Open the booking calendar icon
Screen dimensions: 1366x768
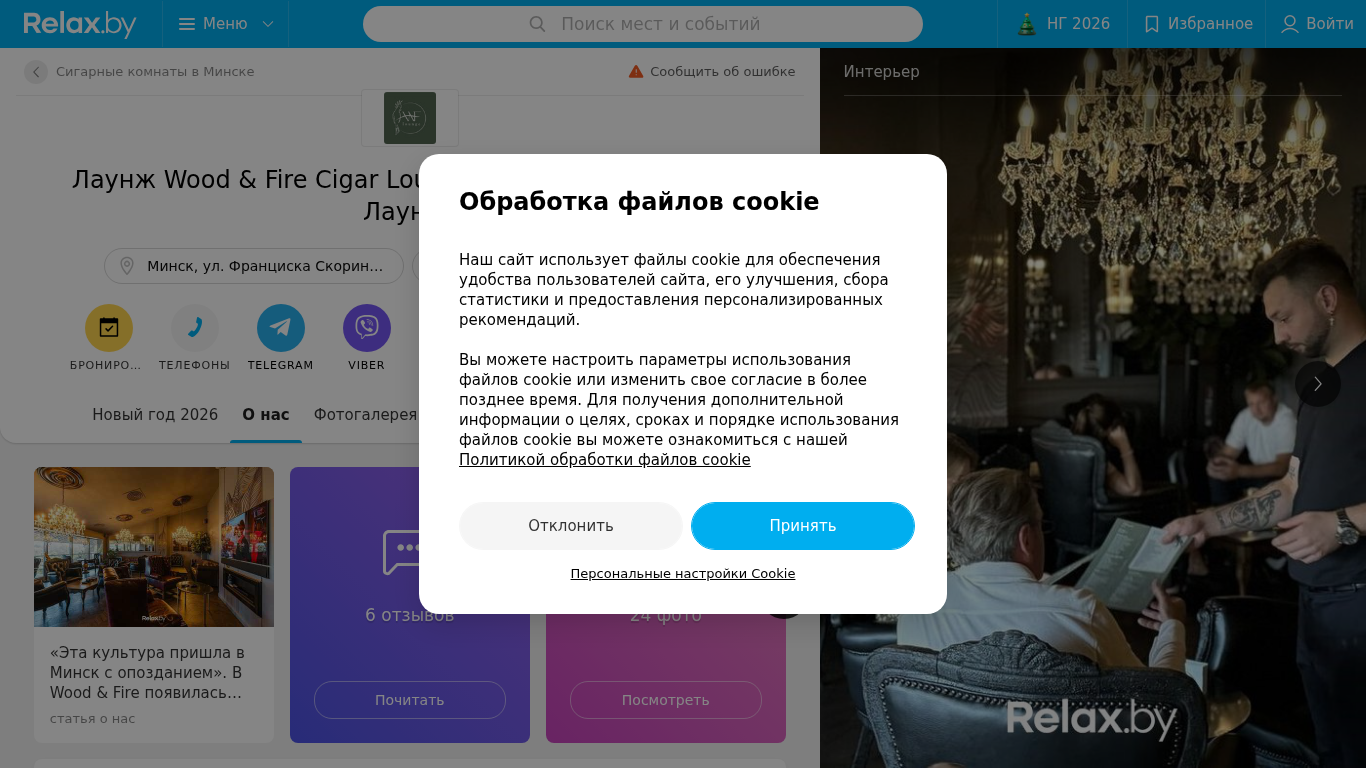pyautogui.click(x=109, y=328)
